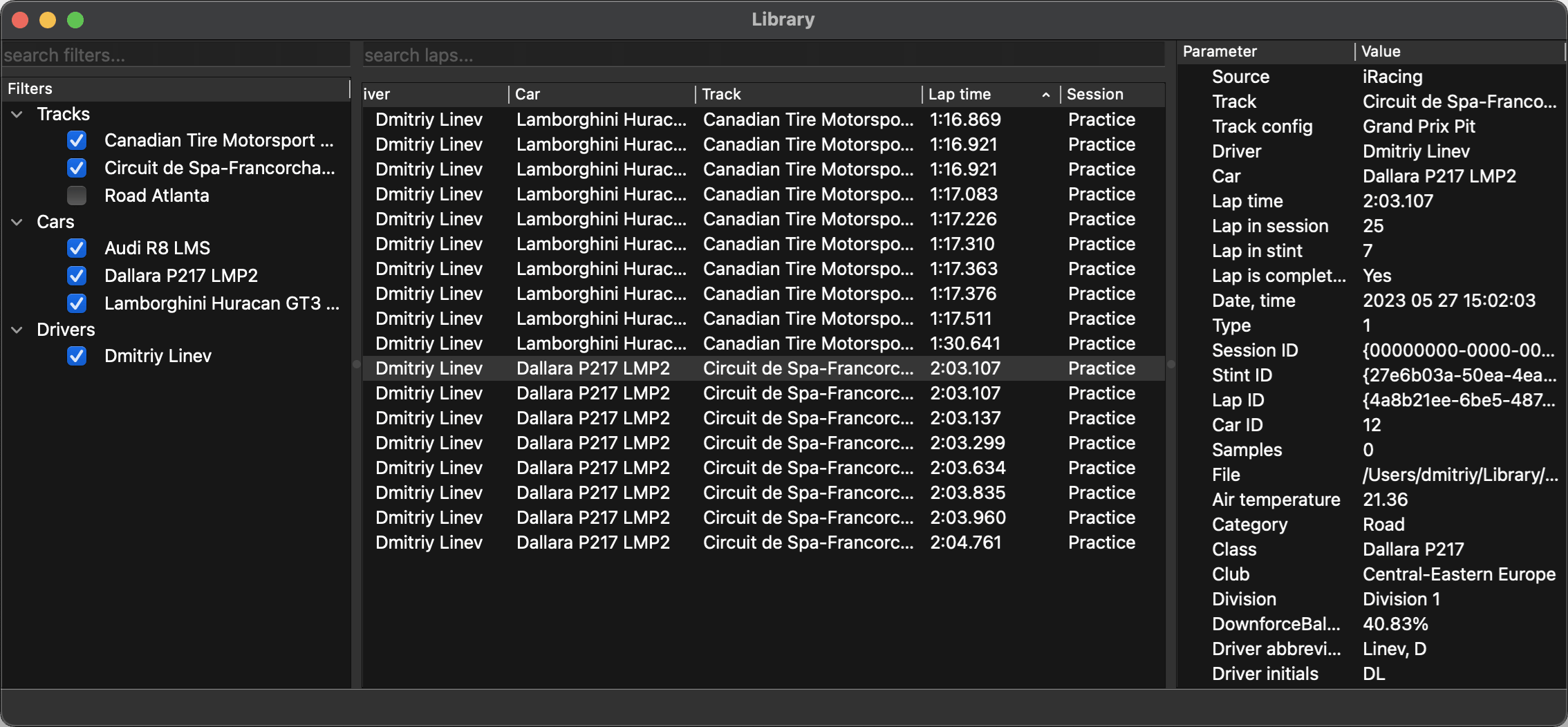Collapse the Drivers filter group
1568x727 pixels.
pos(17,330)
